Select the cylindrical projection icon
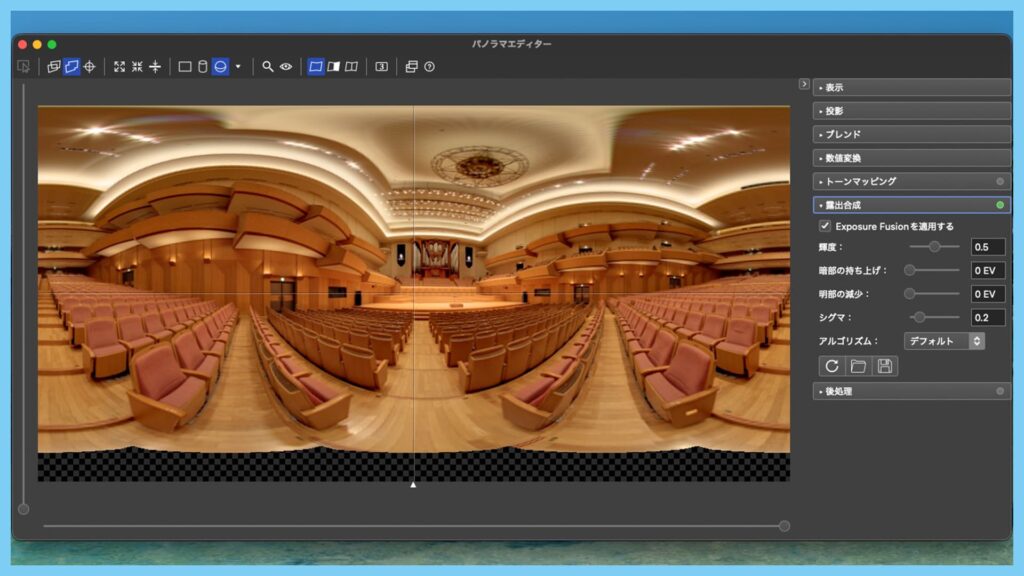 pos(202,67)
